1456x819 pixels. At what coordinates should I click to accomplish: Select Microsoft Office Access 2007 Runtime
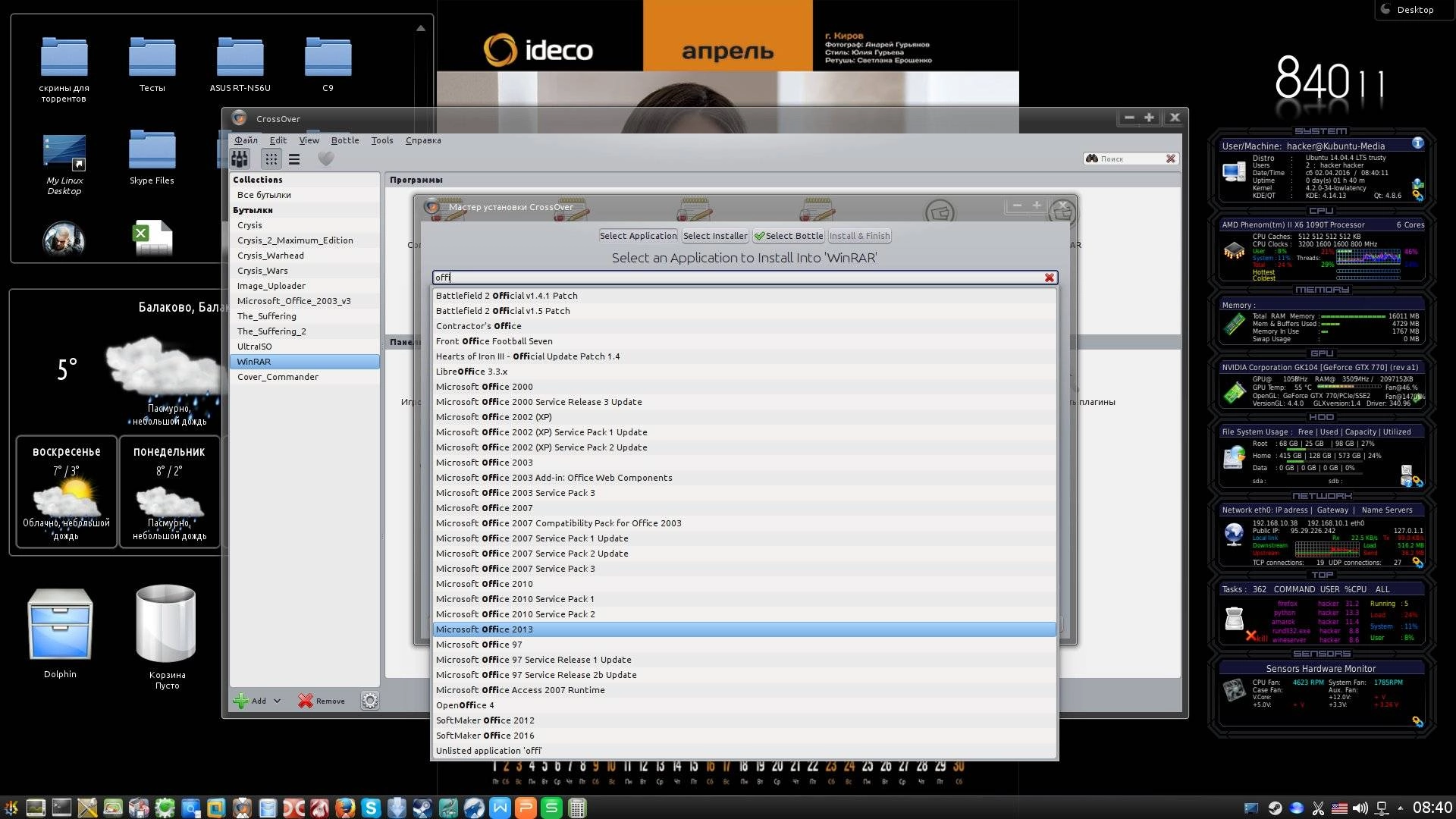(x=745, y=690)
